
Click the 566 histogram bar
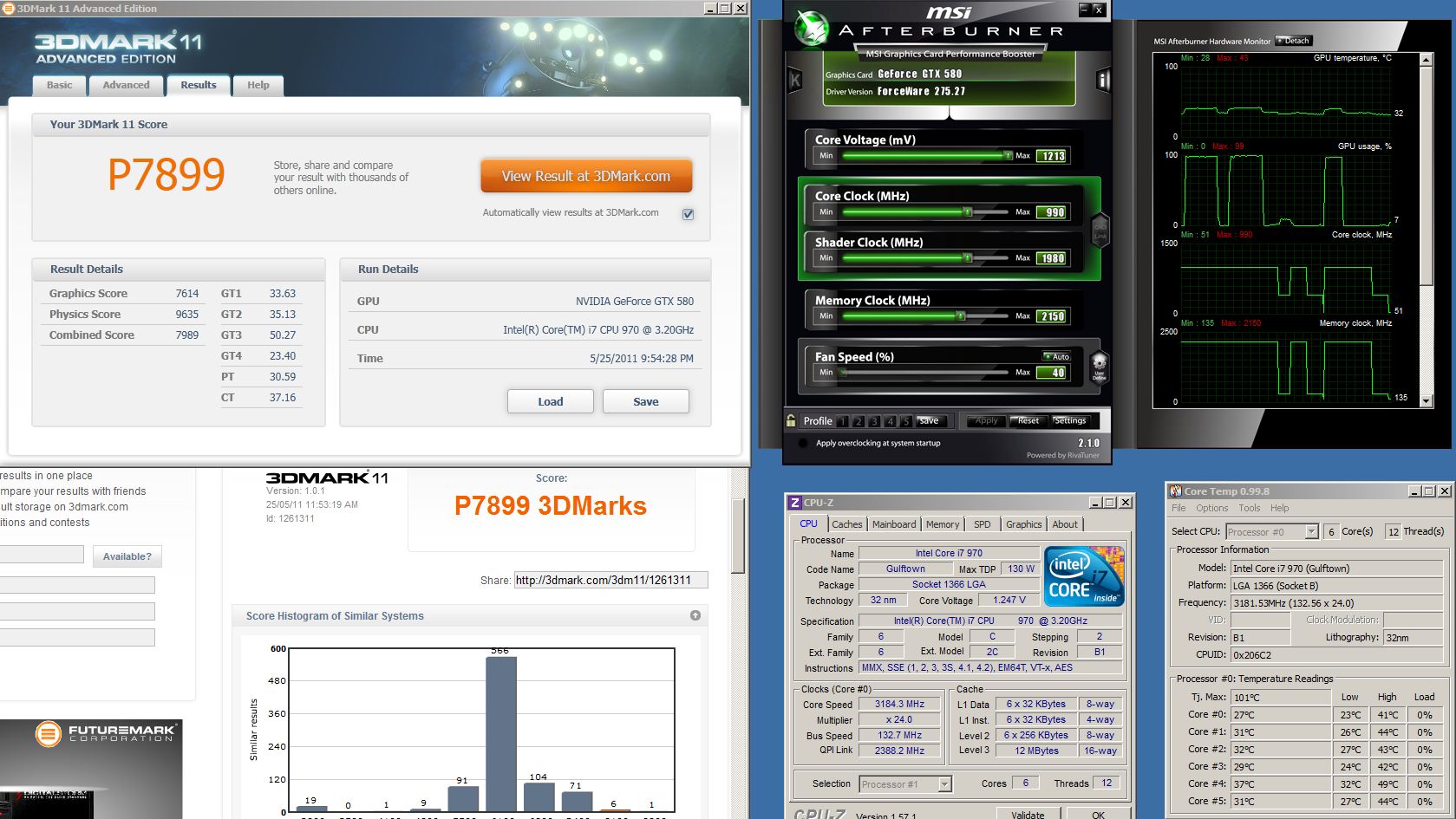[x=501, y=734]
